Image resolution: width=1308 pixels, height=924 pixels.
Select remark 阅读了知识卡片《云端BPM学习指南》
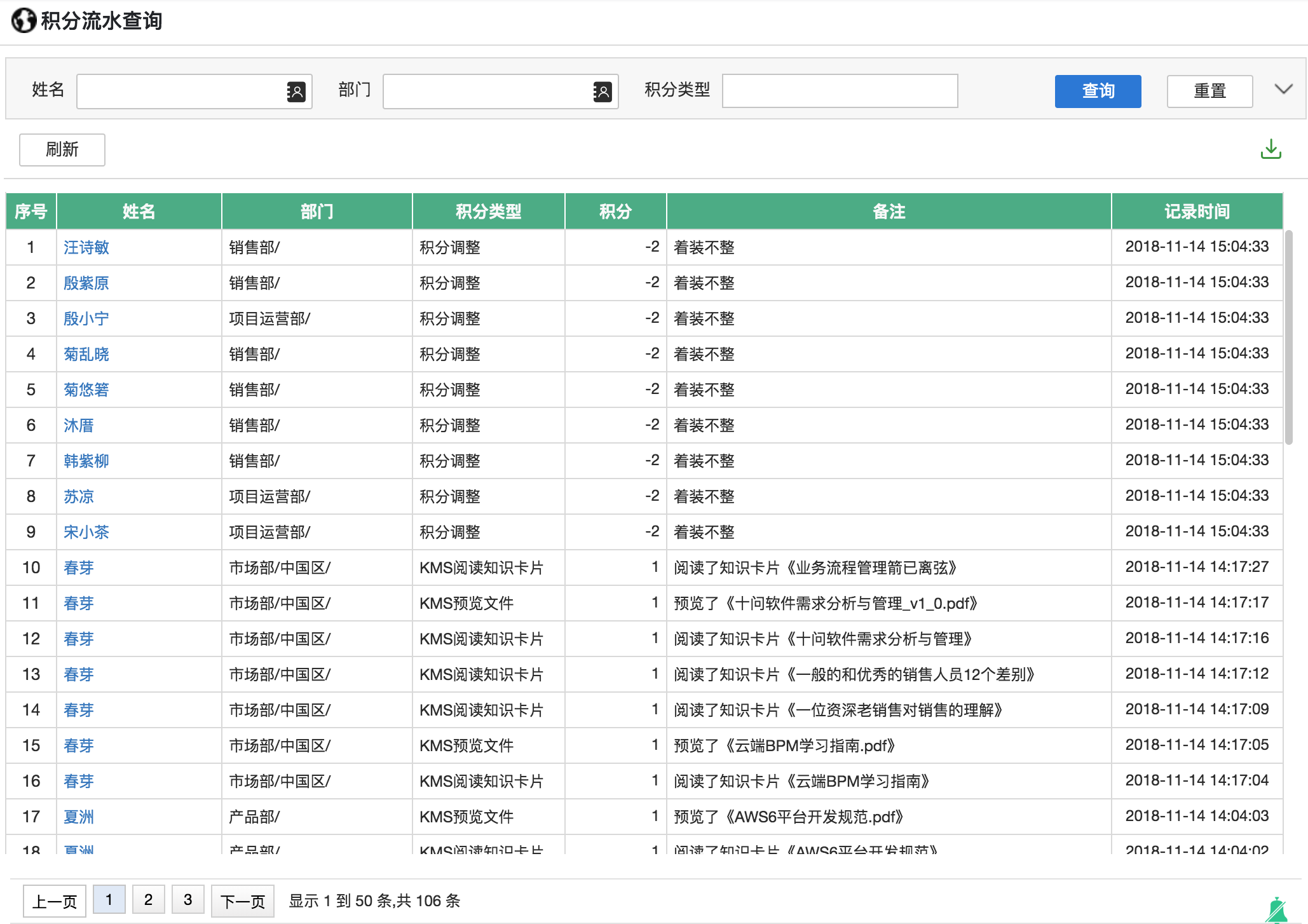click(802, 781)
